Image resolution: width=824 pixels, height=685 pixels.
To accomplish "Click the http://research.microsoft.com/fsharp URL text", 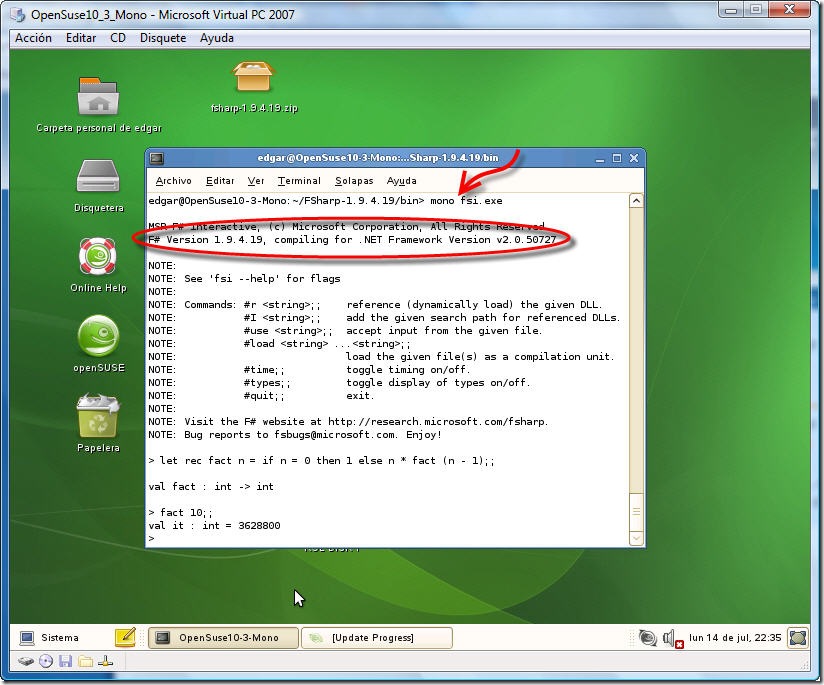I will [x=437, y=422].
